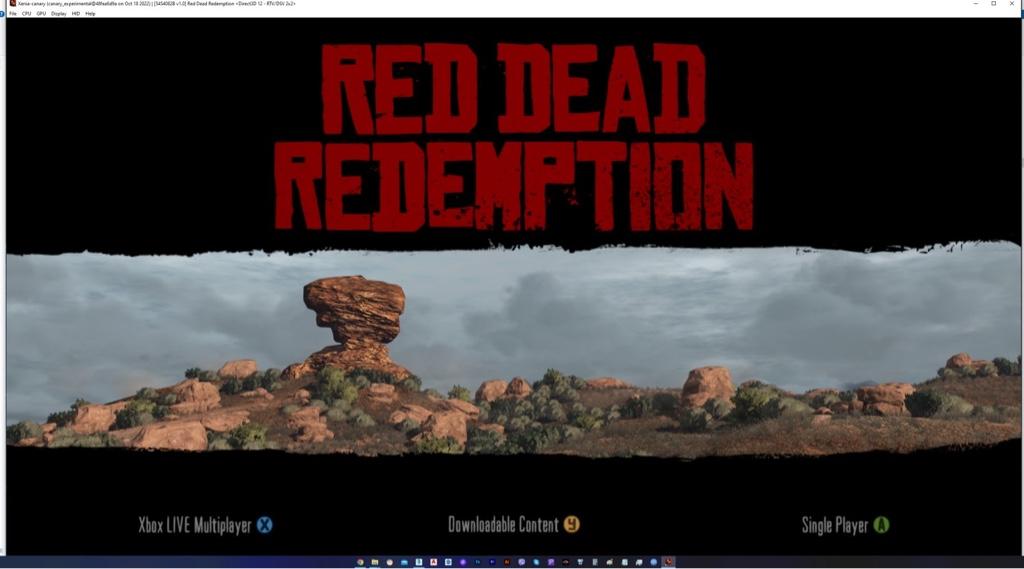
Task: Minimize the Xenia window
Action: tap(976, 4)
